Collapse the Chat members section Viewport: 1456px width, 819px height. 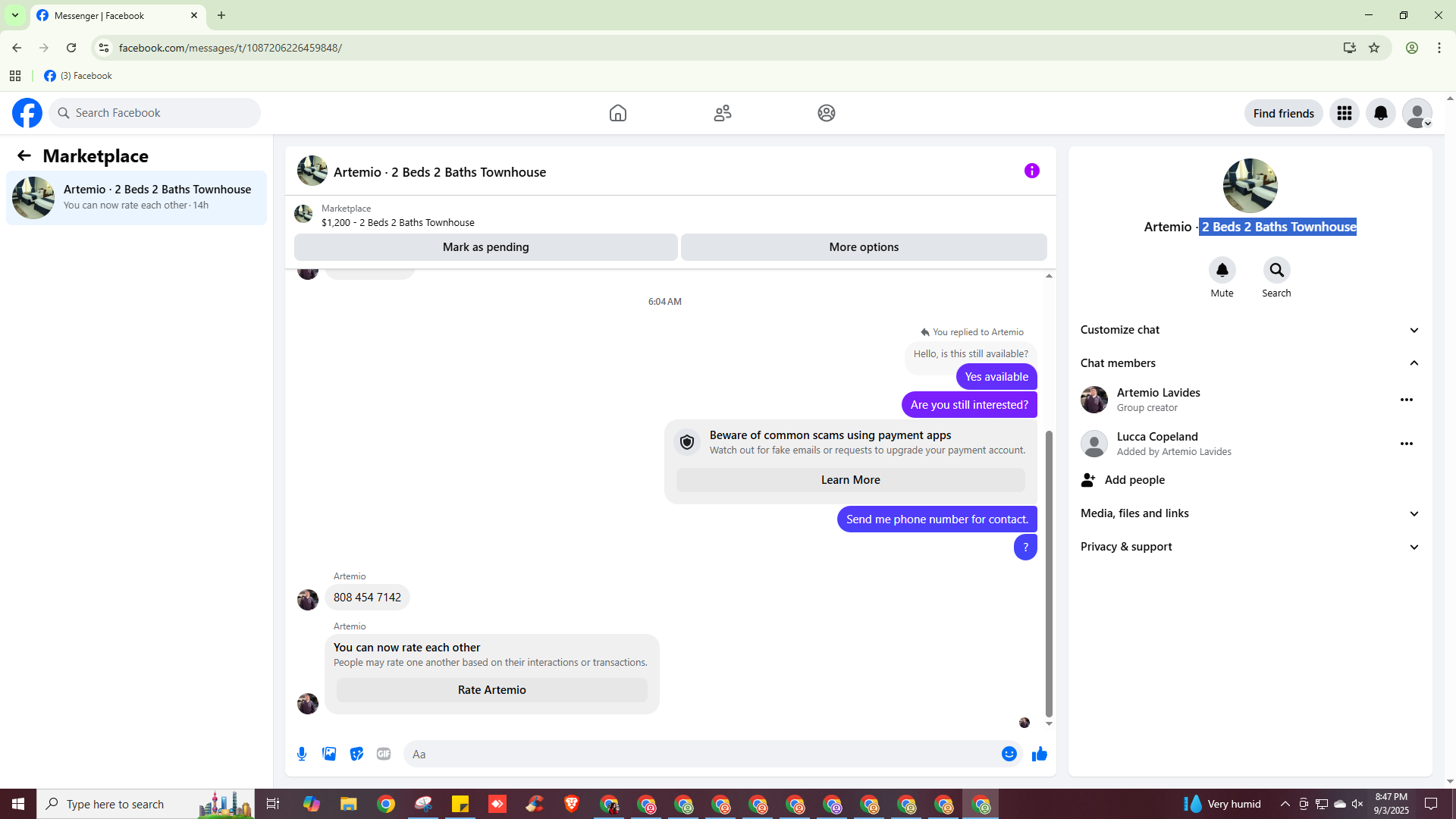1250,363
